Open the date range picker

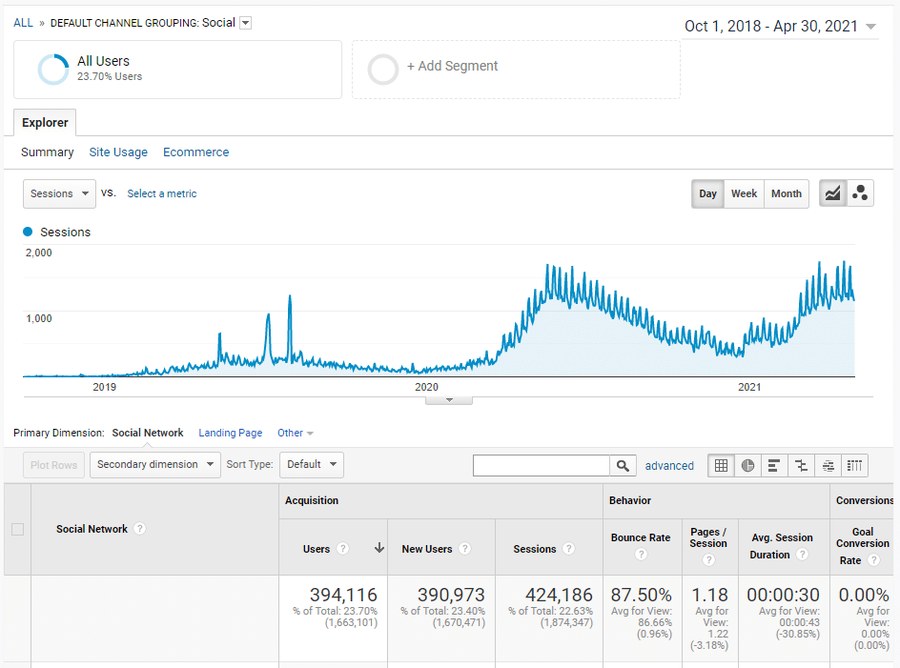(x=780, y=26)
